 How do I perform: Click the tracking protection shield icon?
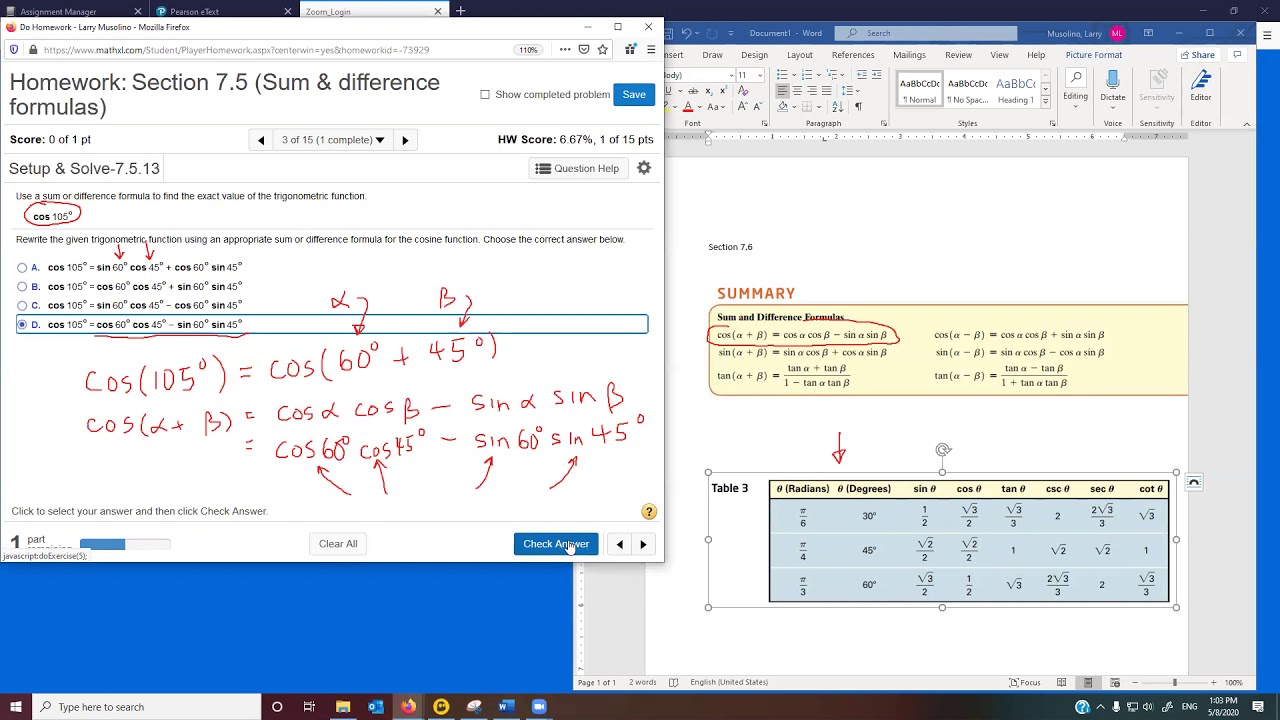tap(14, 50)
